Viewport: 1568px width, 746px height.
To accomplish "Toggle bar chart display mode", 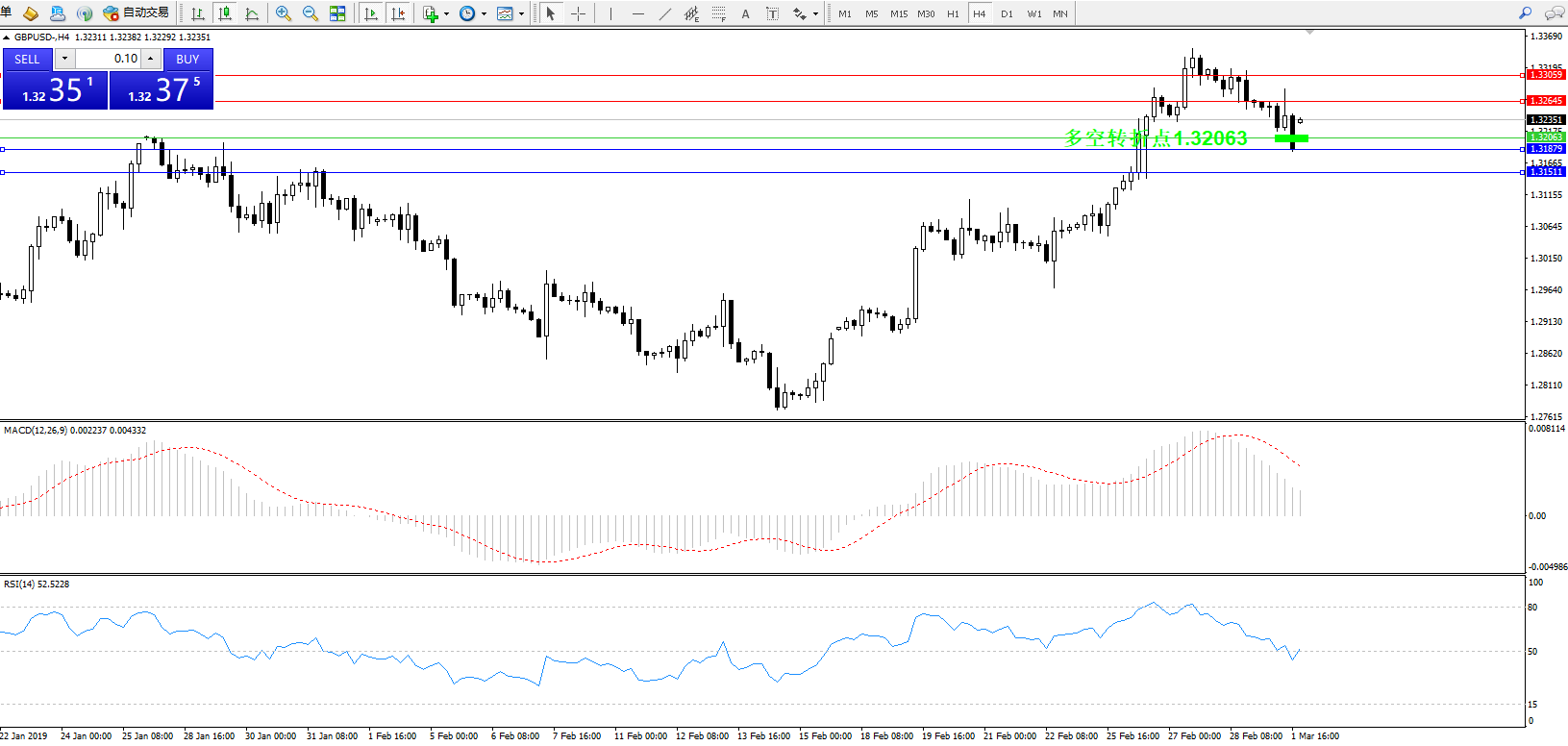I will [x=198, y=13].
